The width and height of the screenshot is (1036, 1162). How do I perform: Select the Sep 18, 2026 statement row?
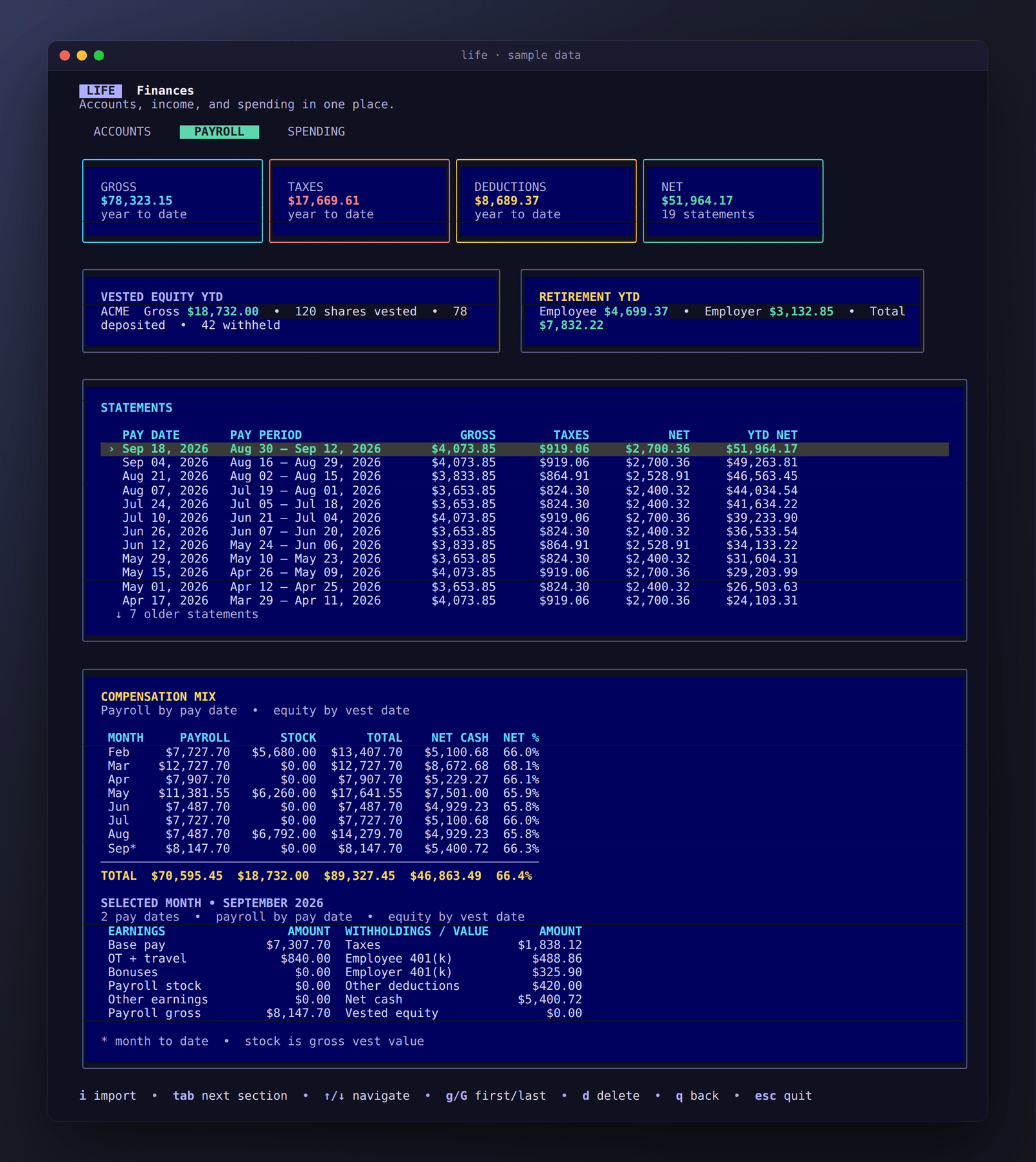tap(524, 449)
